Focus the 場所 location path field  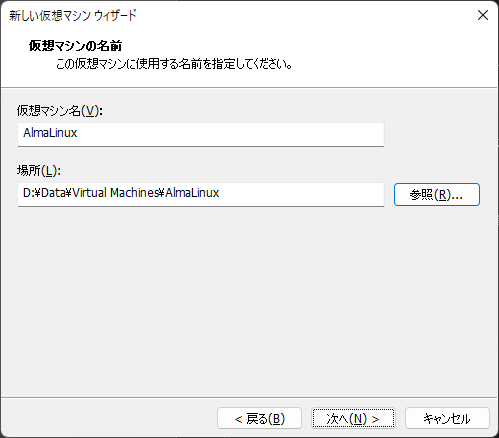tap(201, 194)
